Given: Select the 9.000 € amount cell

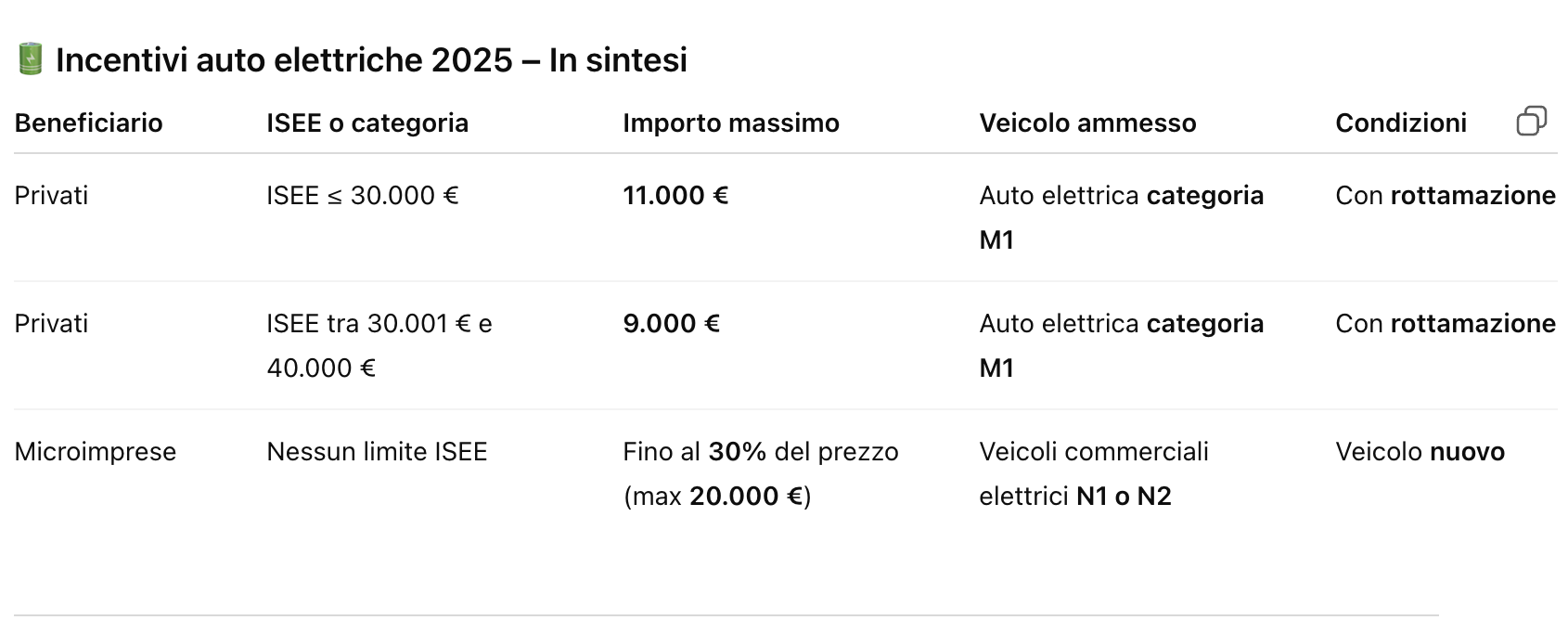Looking at the screenshot, I should (x=671, y=323).
